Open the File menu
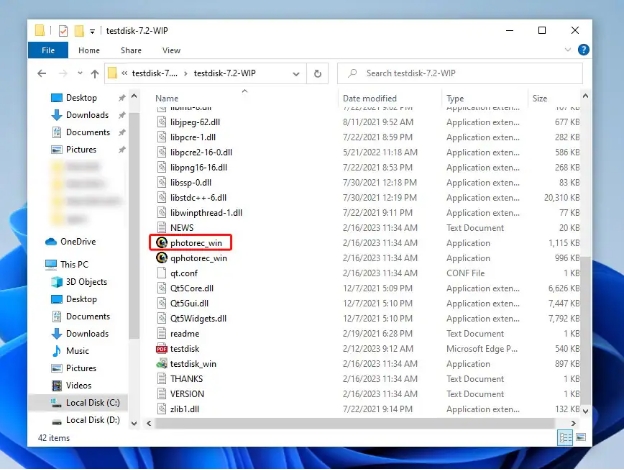624x470 pixels. pos(47,50)
